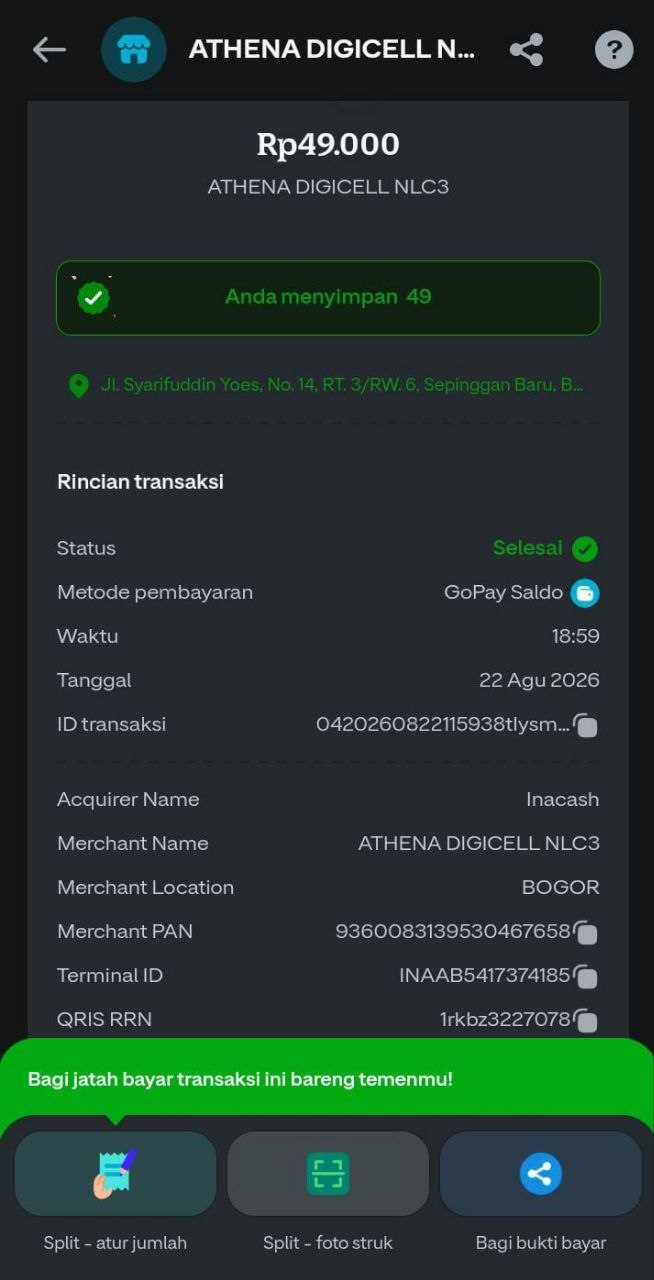Copy the Terminal ID value

(586, 977)
